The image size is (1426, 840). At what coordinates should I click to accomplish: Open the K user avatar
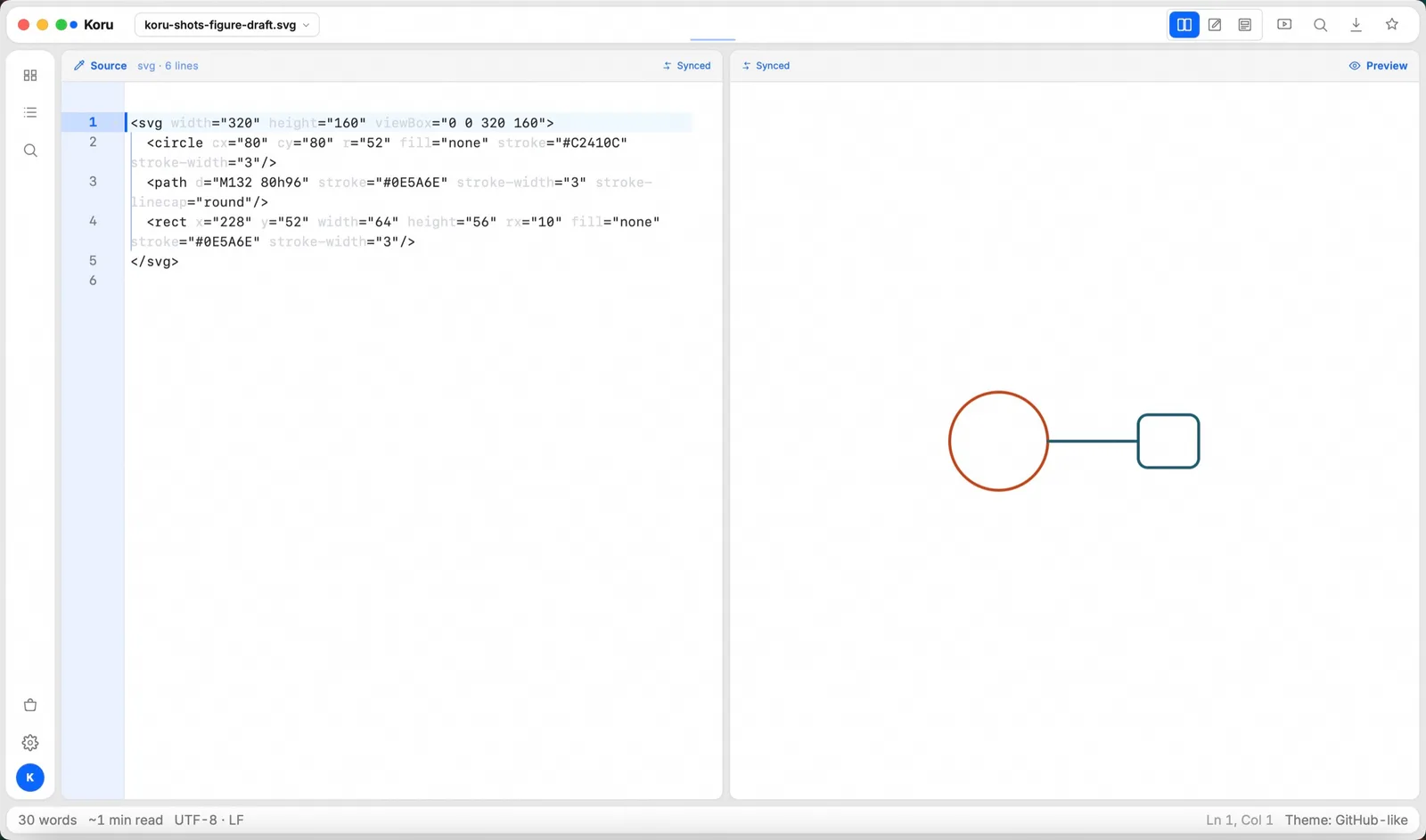click(x=30, y=778)
